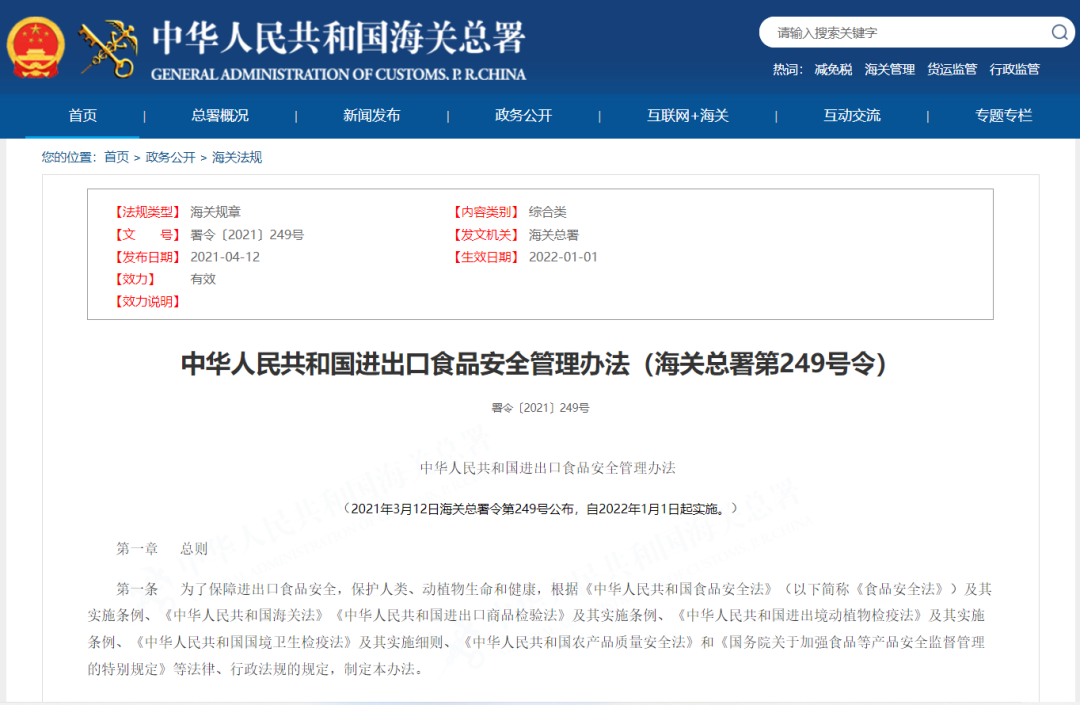Click 政务公开 in the breadcrumb
This screenshot has height=705, width=1080.
[x=170, y=157]
